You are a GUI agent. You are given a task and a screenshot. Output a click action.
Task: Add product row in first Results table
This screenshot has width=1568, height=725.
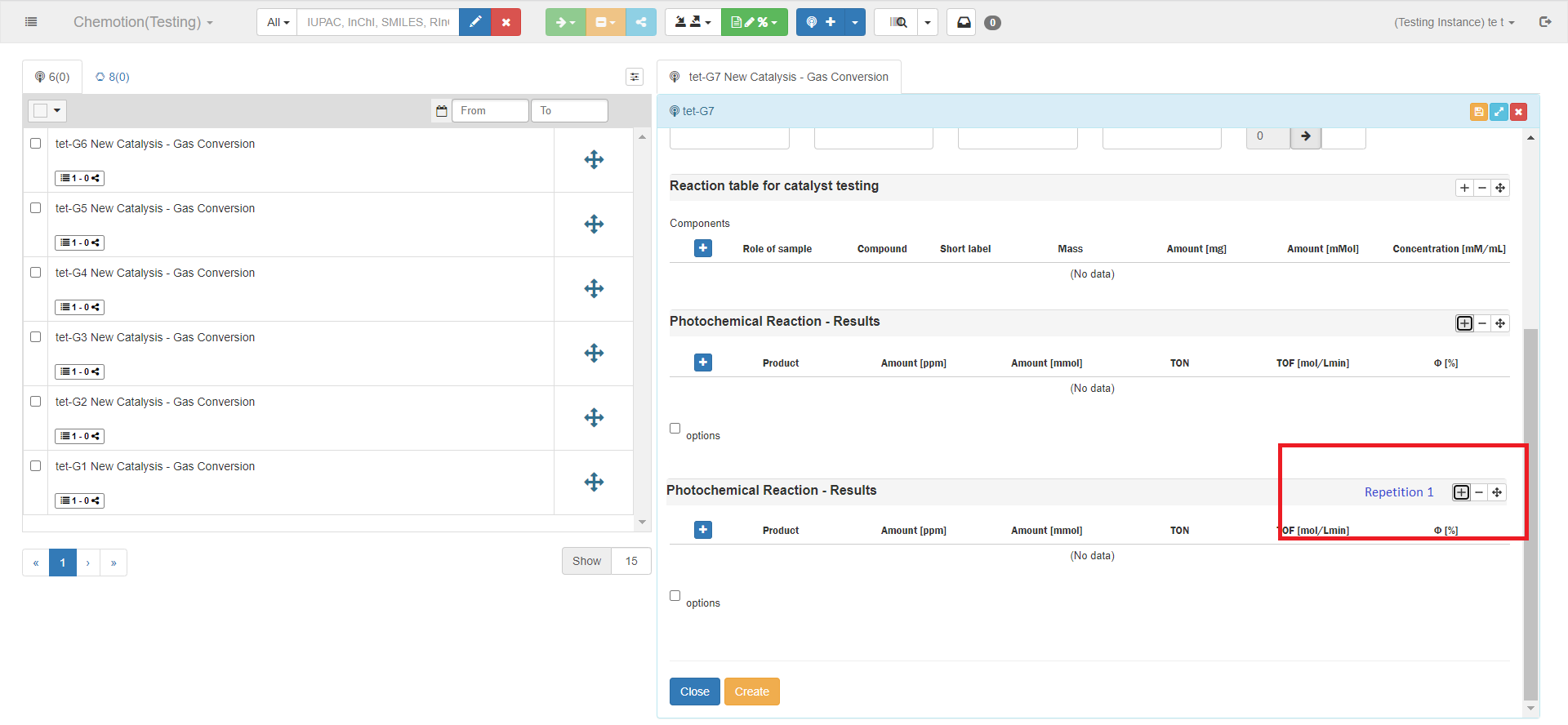703,362
